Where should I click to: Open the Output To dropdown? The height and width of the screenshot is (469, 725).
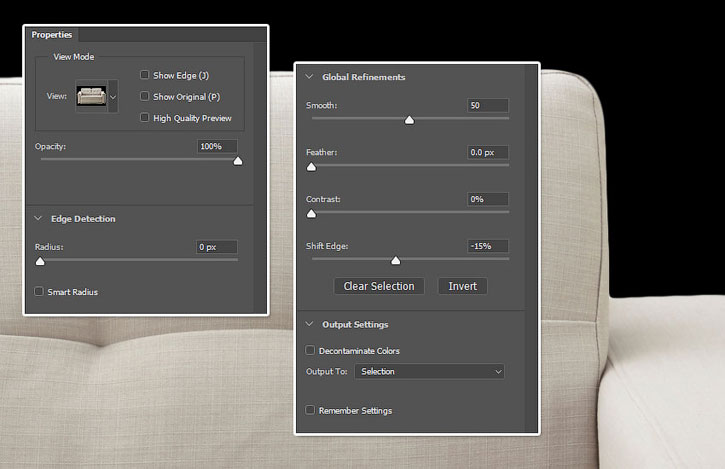pyautogui.click(x=430, y=371)
